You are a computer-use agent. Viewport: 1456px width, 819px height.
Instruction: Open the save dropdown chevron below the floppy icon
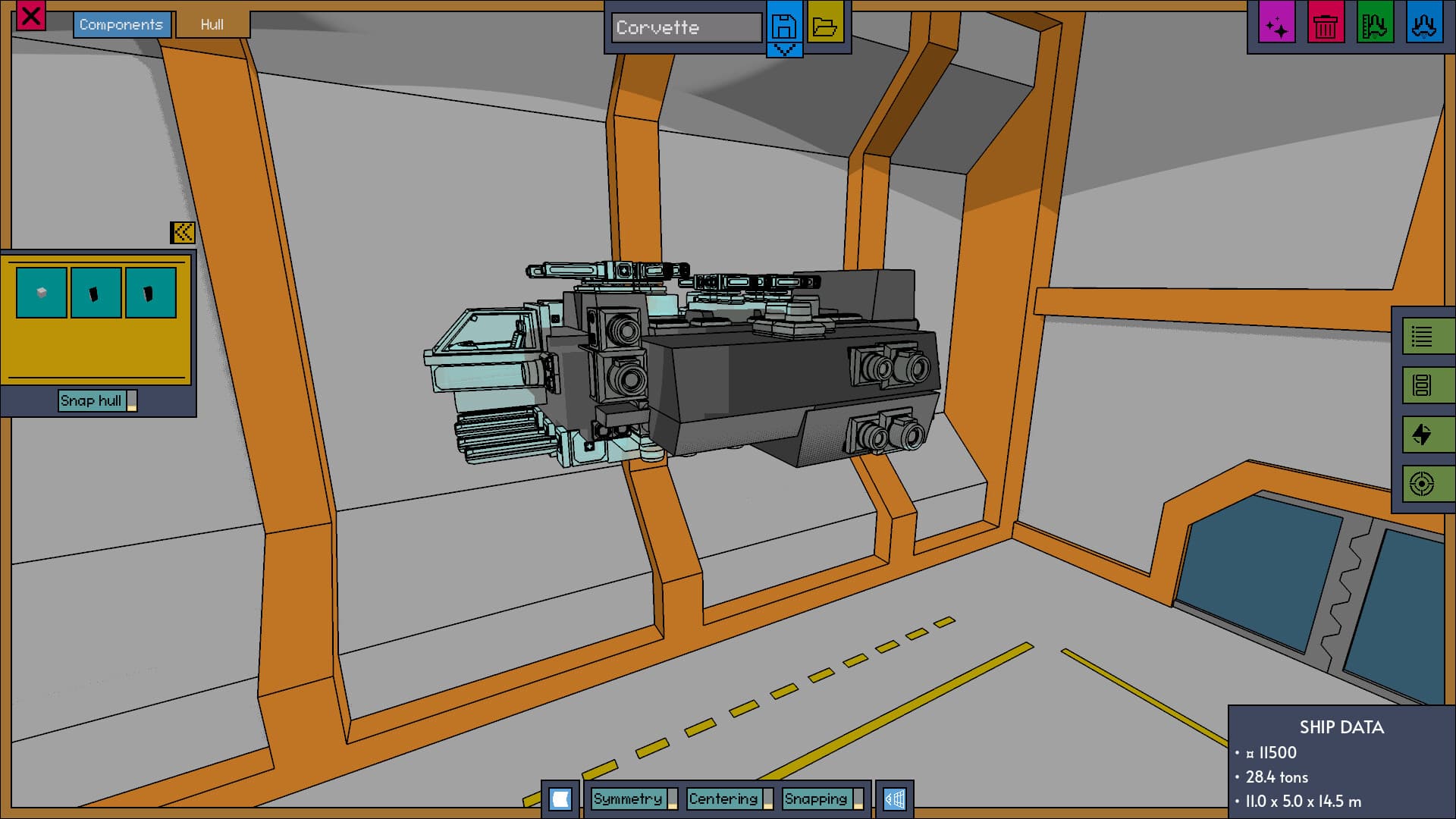(785, 50)
